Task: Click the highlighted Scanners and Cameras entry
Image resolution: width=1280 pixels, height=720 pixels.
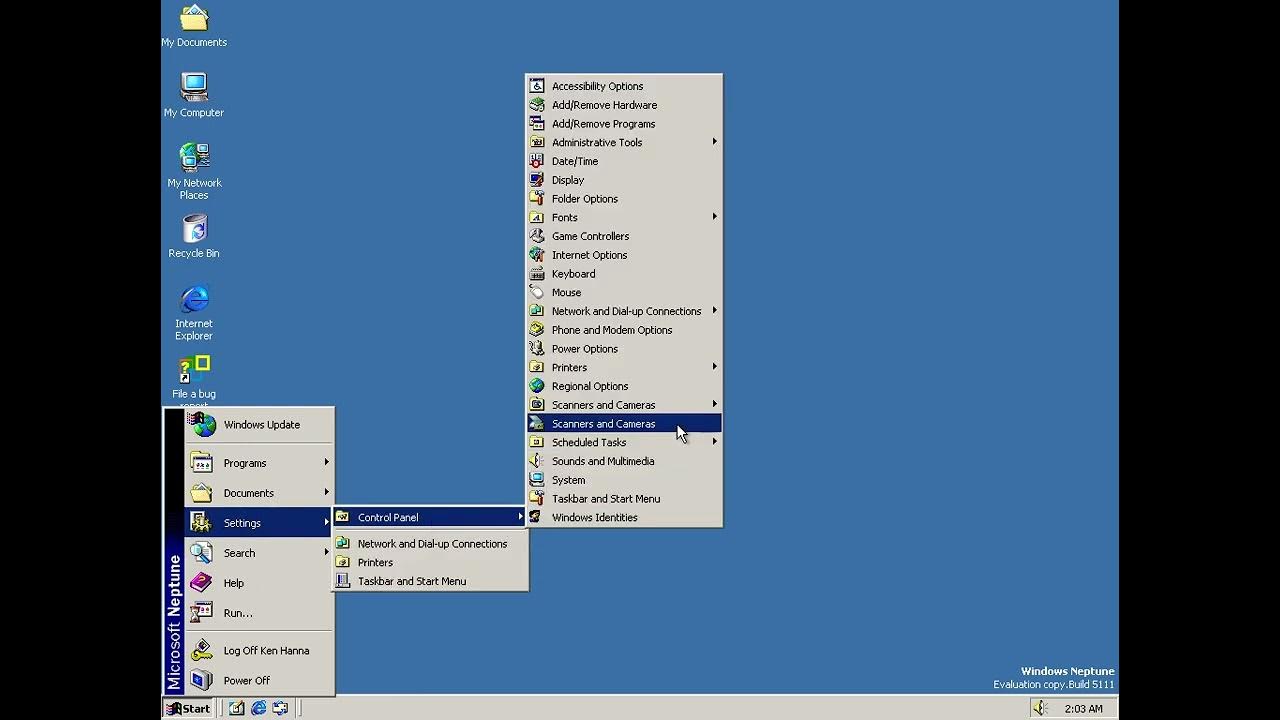Action: (x=624, y=424)
